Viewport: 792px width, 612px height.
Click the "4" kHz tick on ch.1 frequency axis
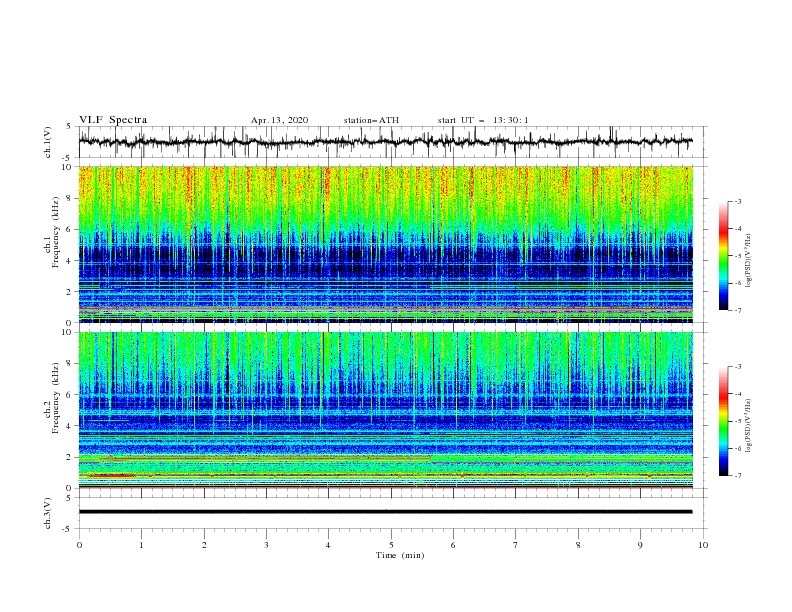(x=69, y=261)
